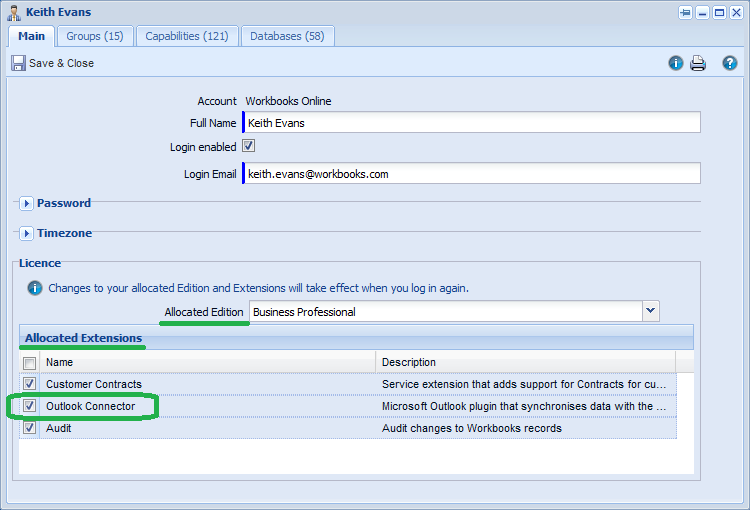750x510 pixels.
Task: Click the pin window icon in title bar
Action: tap(685, 12)
